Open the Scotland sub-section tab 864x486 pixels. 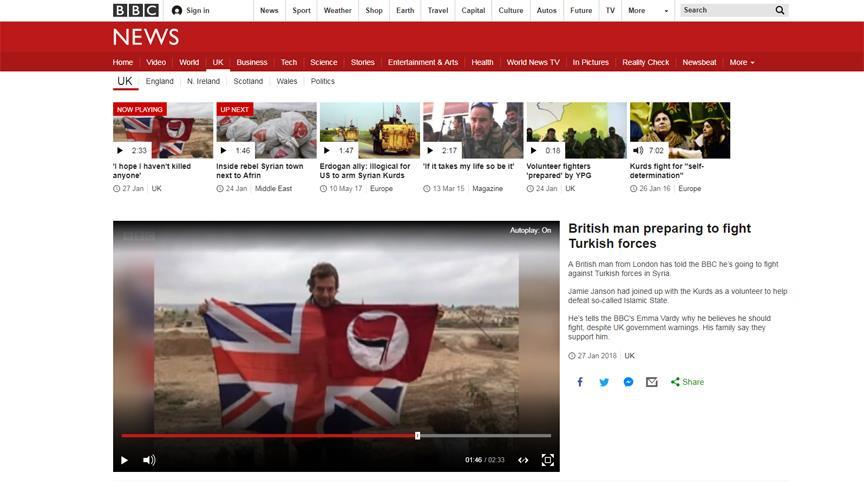coord(248,81)
